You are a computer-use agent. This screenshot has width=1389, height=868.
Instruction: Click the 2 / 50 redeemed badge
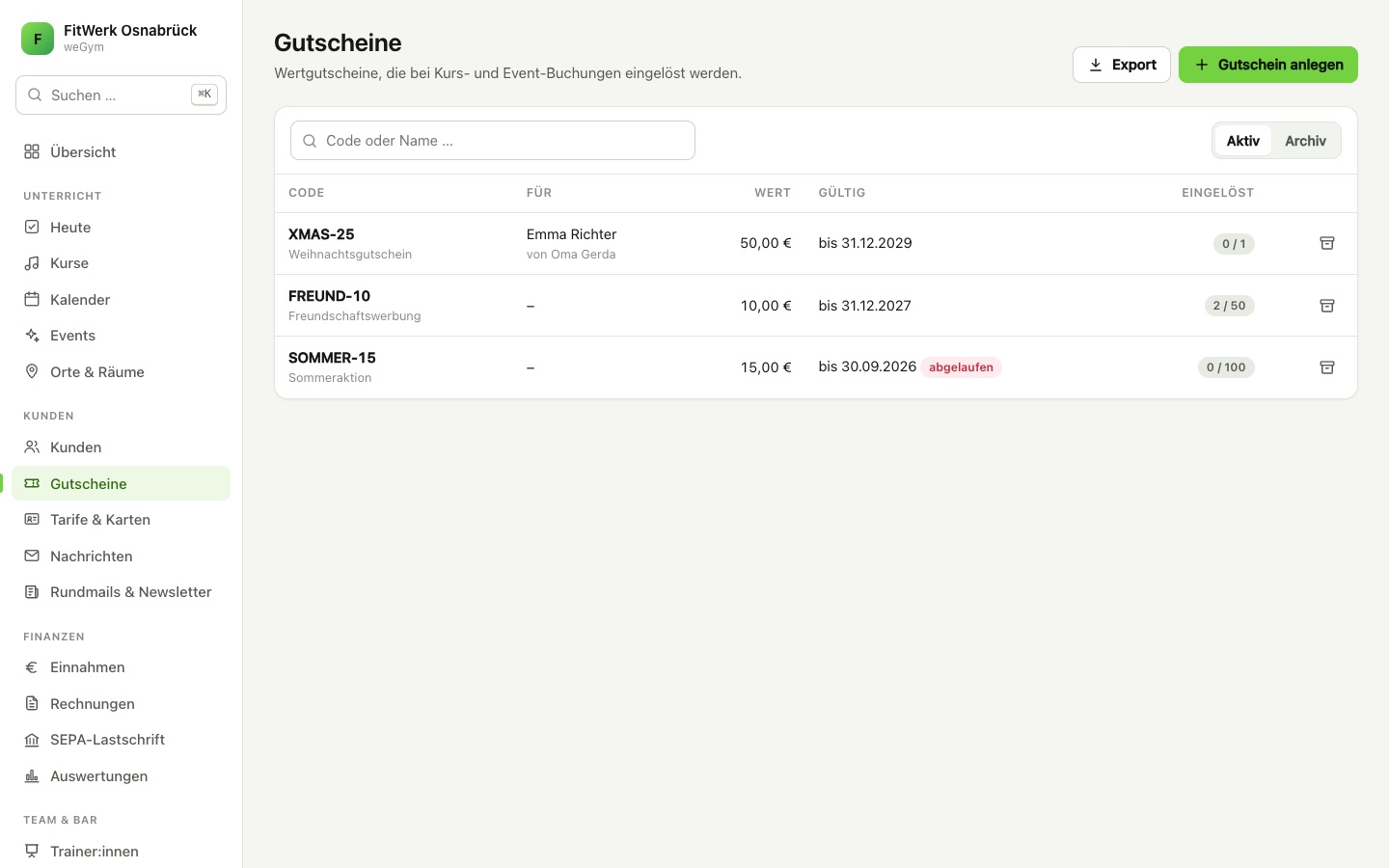pyautogui.click(x=1229, y=306)
